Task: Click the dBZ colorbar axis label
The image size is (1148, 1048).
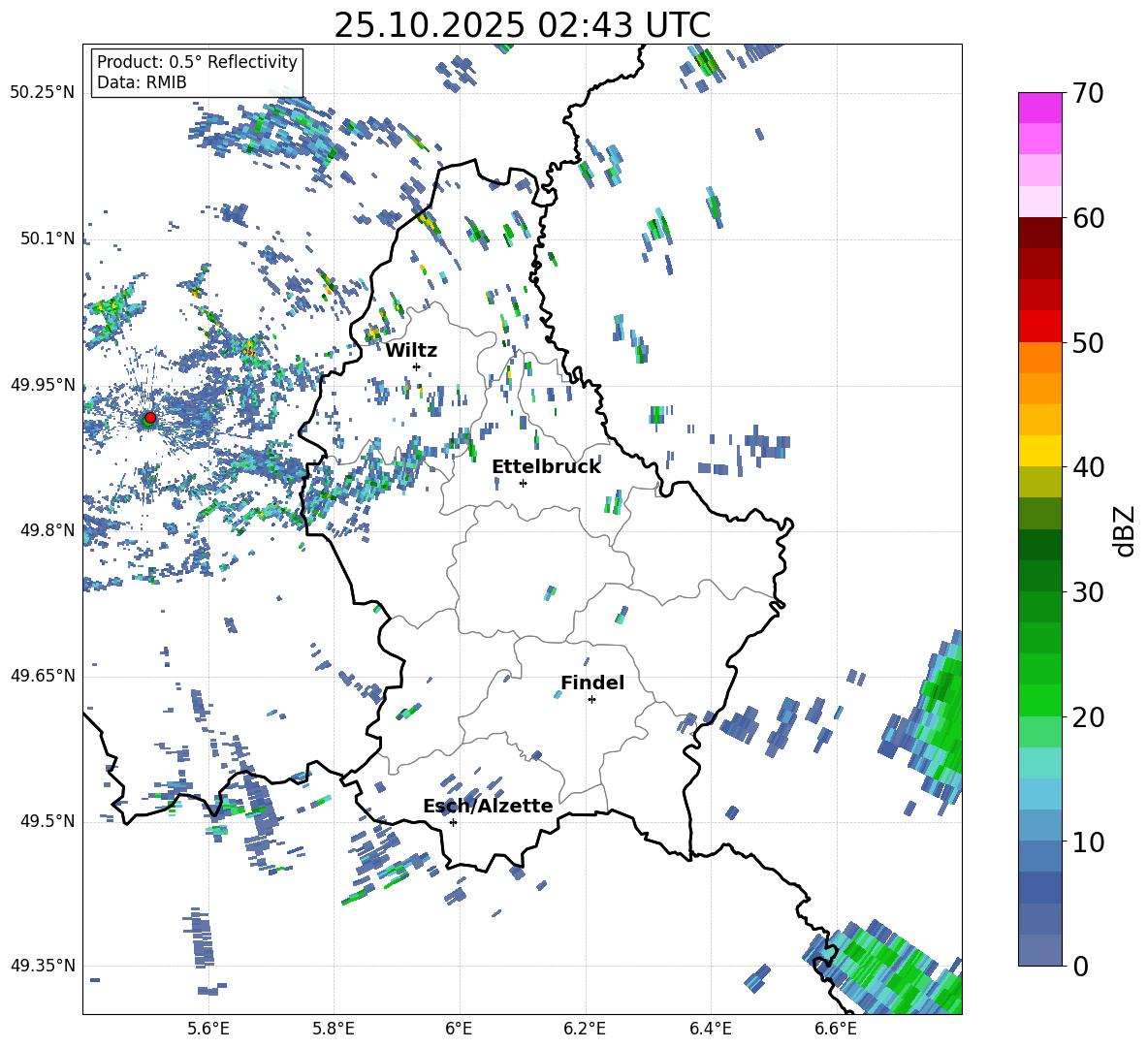Action: [x=1124, y=530]
